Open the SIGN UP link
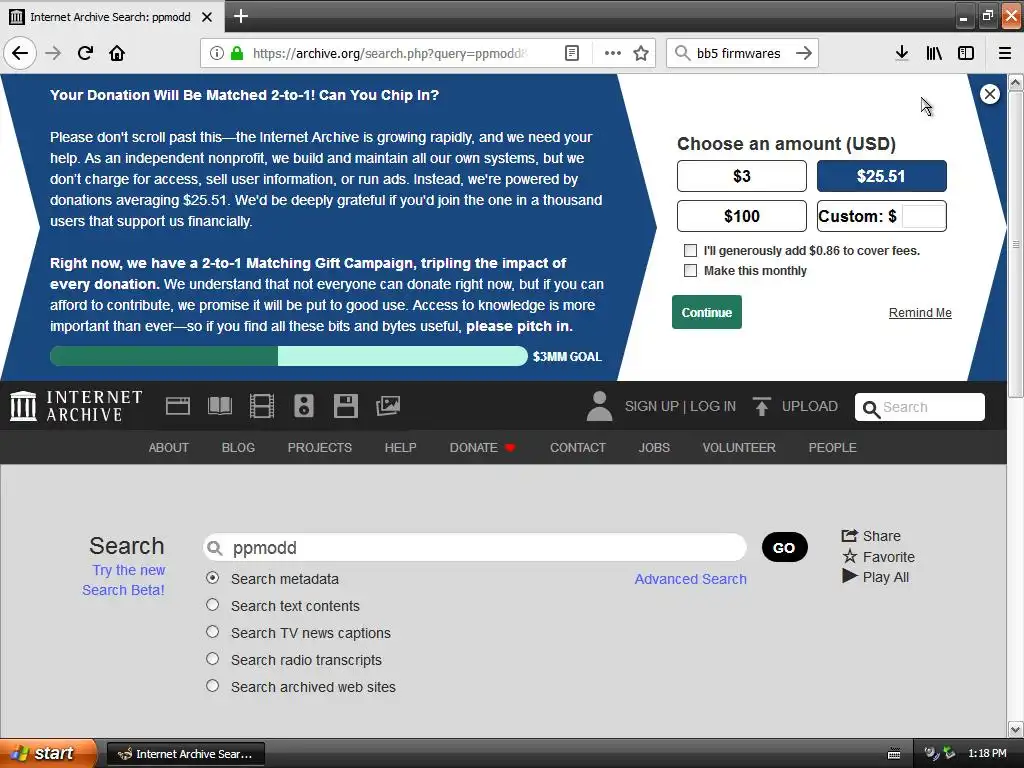The width and height of the screenshot is (1024, 768). point(652,406)
